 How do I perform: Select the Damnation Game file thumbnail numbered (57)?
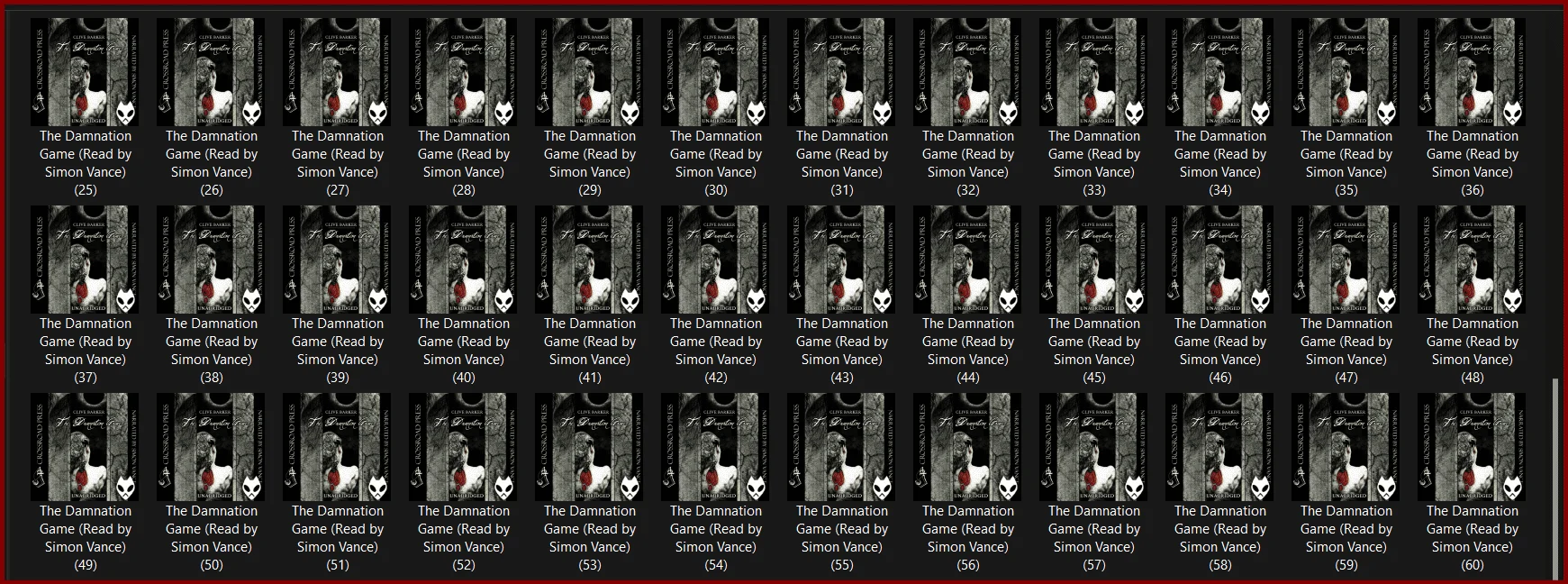coord(1094,447)
